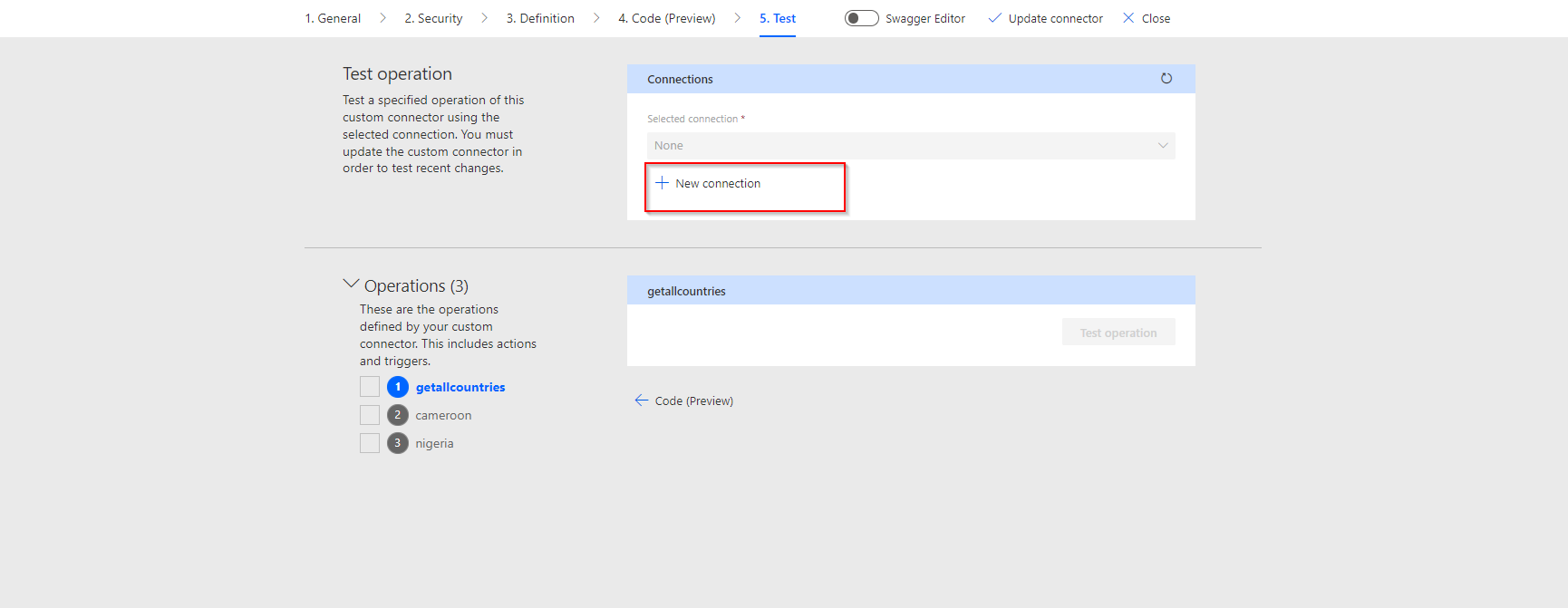Click the back arrow beside Code (Preview)

(x=641, y=401)
